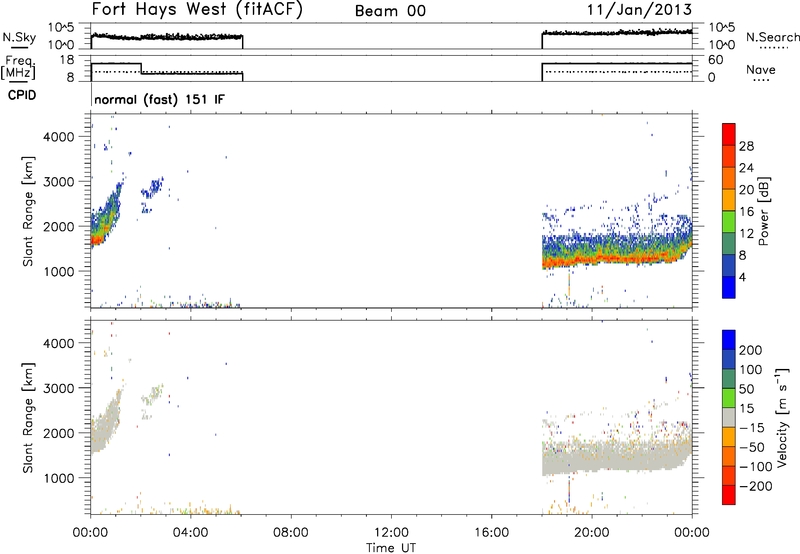The width and height of the screenshot is (800, 554).
Task: Click the '-200' label on Velocity colorbar
Action: [x=754, y=486]
